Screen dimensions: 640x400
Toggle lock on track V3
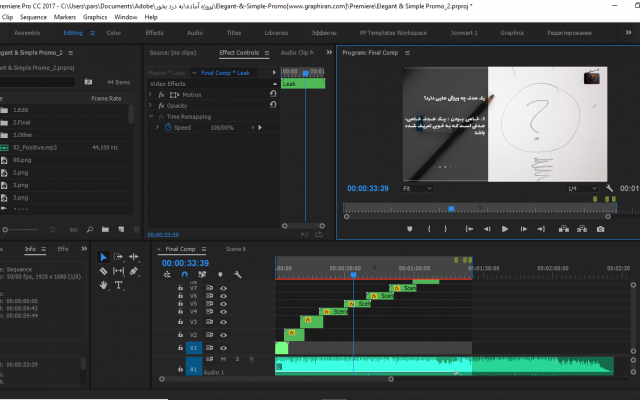click(180, 322)
